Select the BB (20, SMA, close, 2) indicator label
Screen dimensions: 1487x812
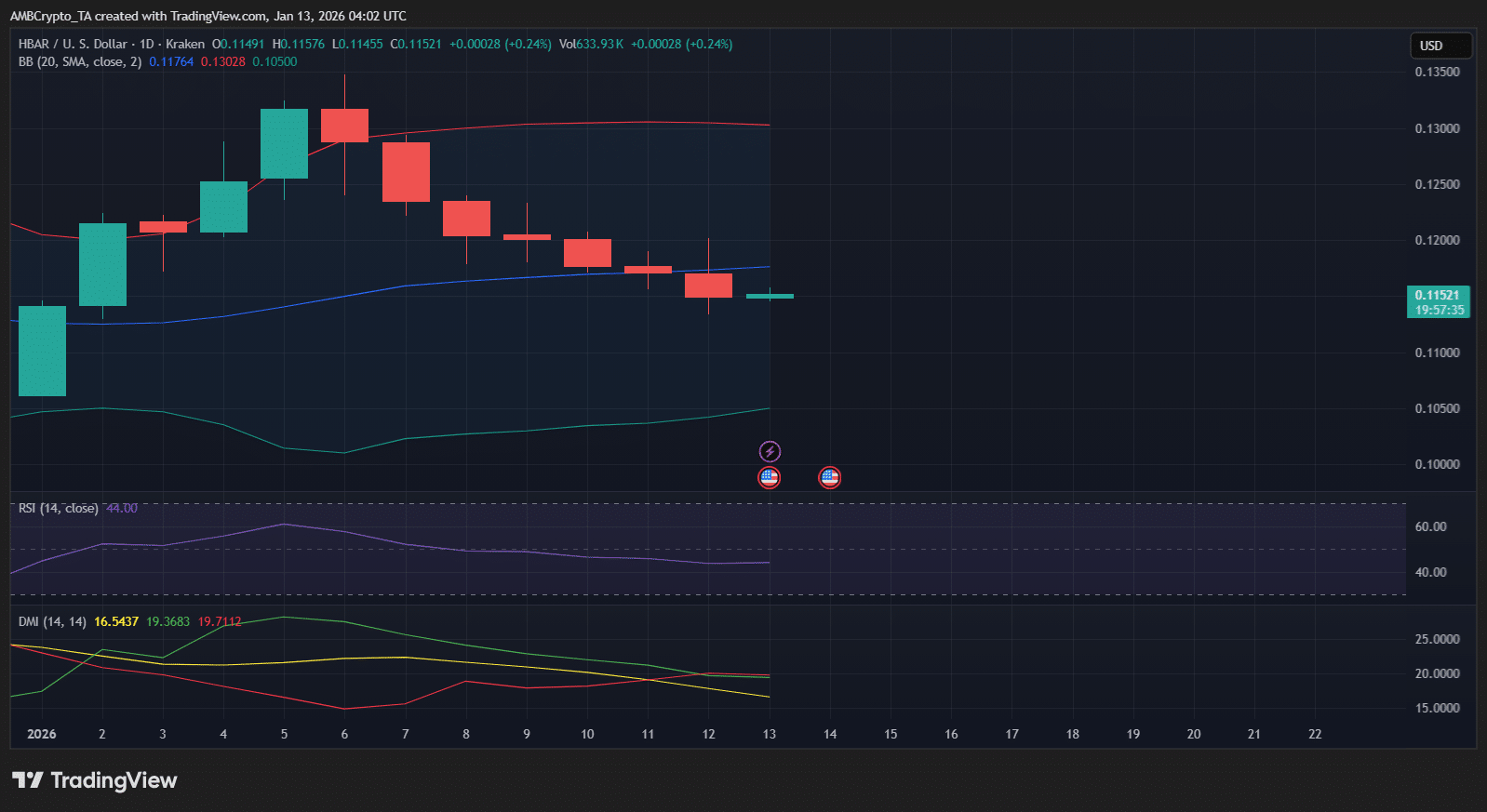[80, 61]
